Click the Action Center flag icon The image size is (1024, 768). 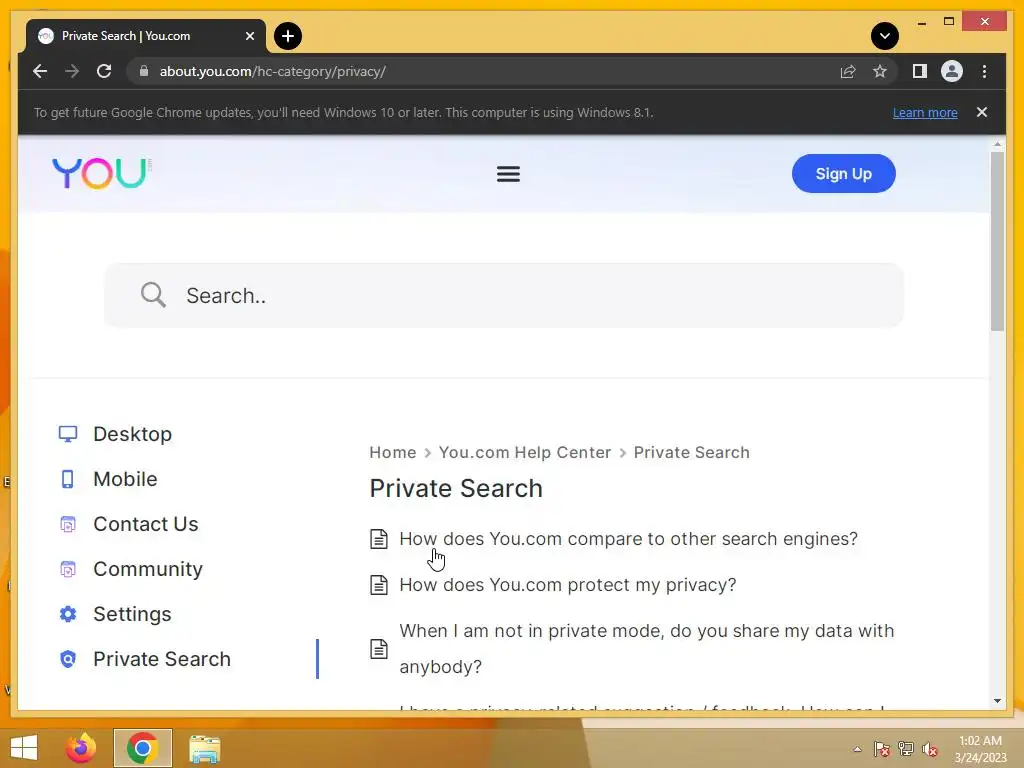tap(881, 749)
